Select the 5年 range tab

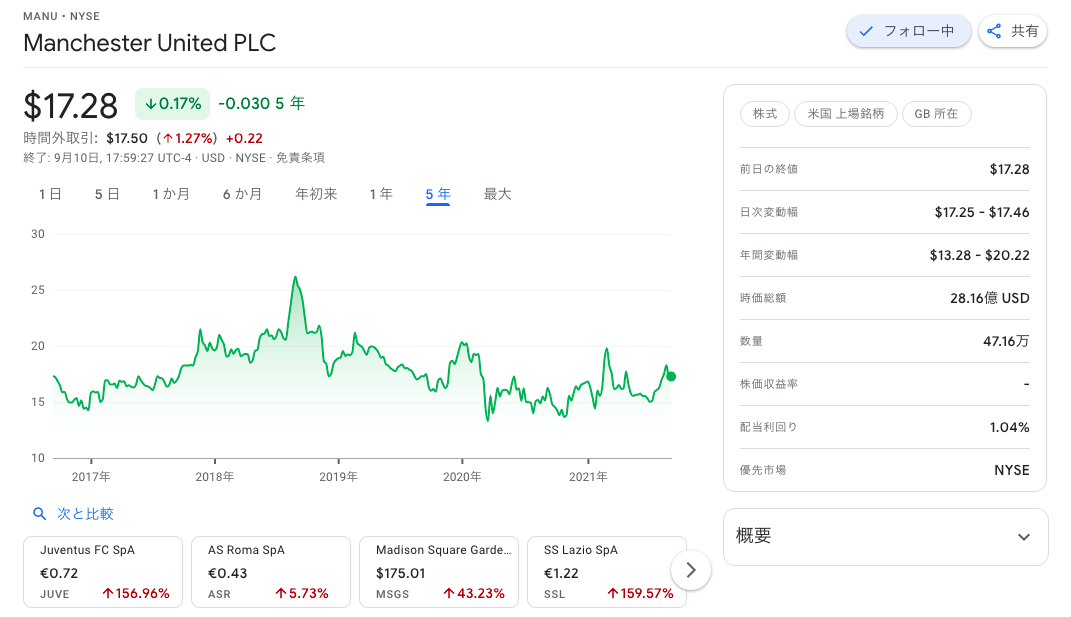pyautogui.click(x=438, y=195)
